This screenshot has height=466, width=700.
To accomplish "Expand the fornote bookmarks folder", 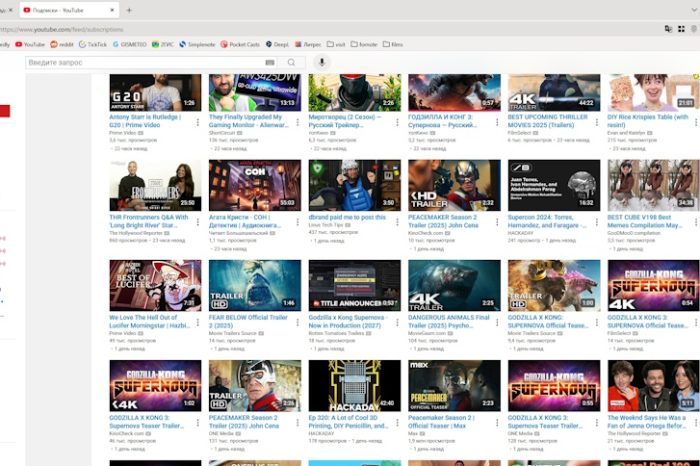I will [x=364, y=44].
